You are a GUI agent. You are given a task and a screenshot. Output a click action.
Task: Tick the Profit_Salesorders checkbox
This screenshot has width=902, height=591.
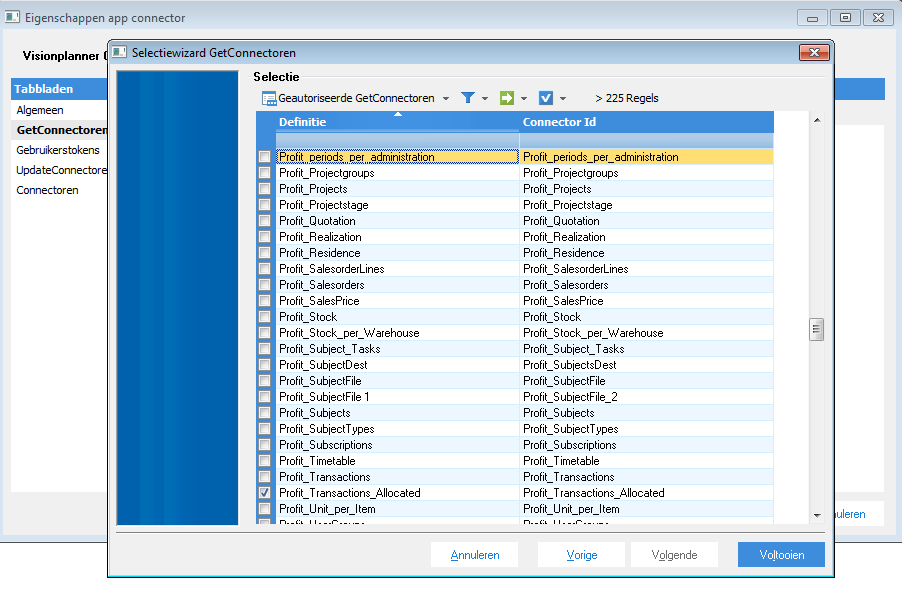(265, 285)
